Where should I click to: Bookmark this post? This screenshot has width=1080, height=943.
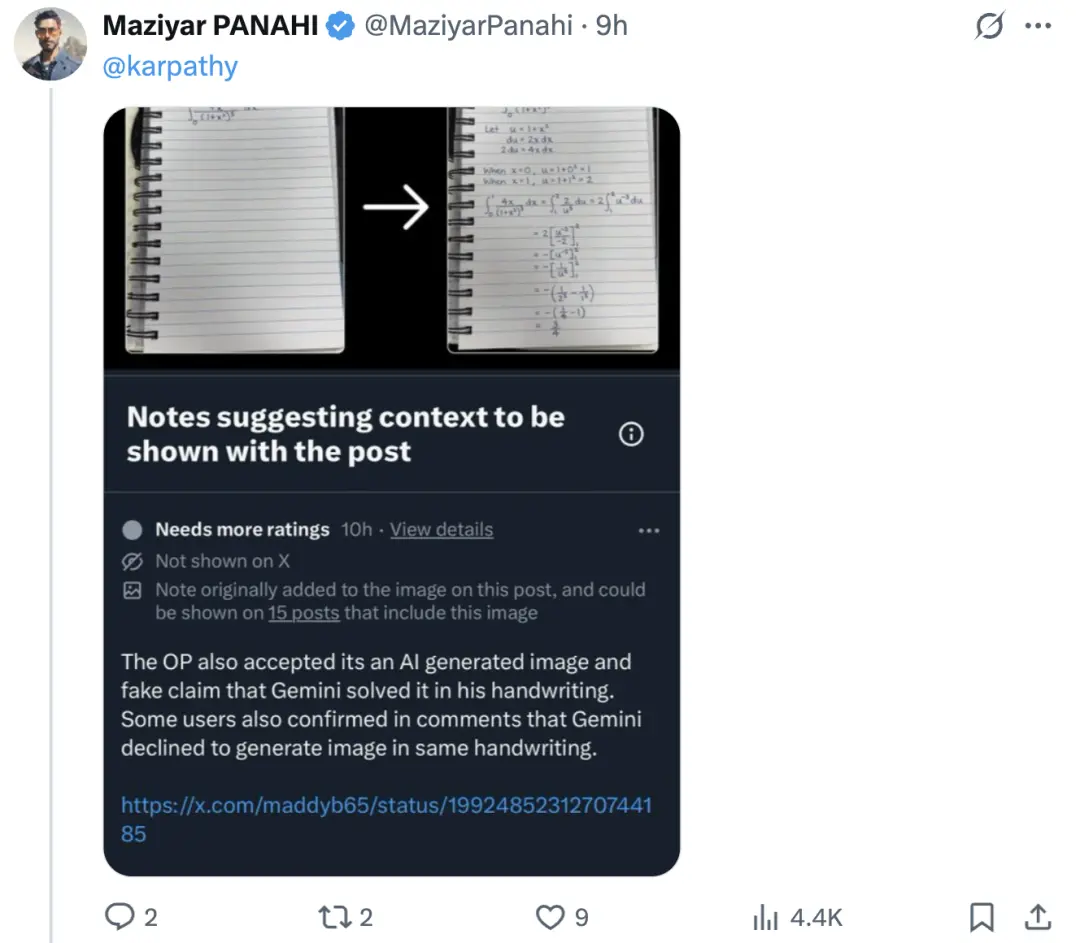pos(982,916)
